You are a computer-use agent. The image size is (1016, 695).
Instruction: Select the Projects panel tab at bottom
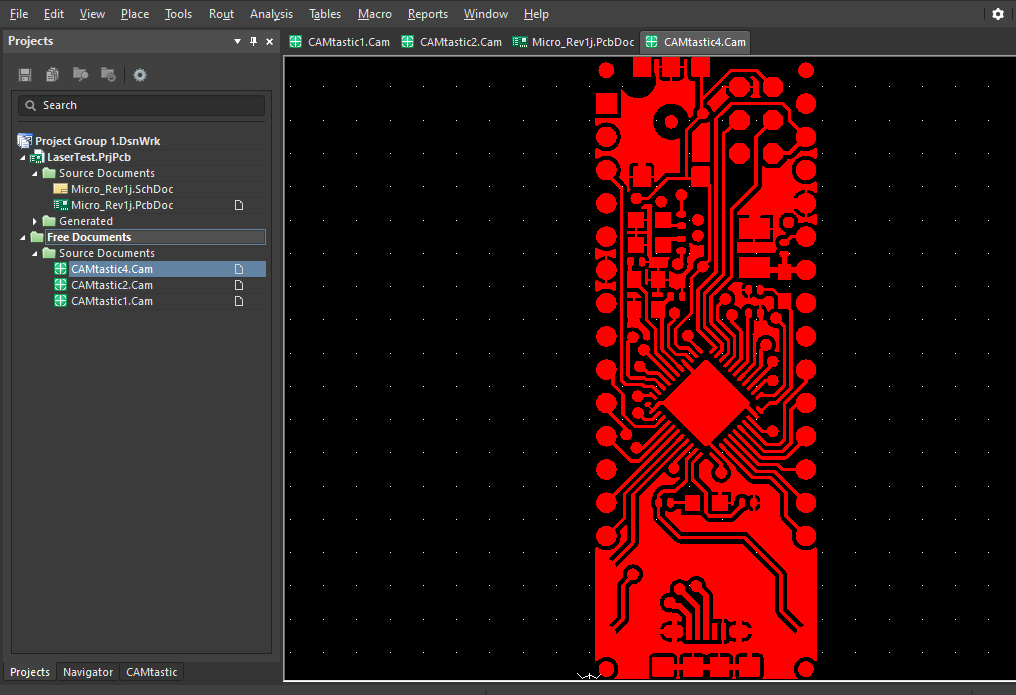(x=30, y=672)
